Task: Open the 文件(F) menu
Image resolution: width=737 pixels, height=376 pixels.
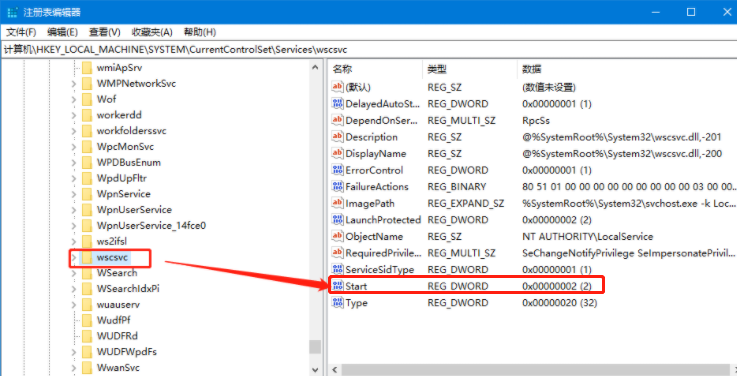Action: pos(21,32)
